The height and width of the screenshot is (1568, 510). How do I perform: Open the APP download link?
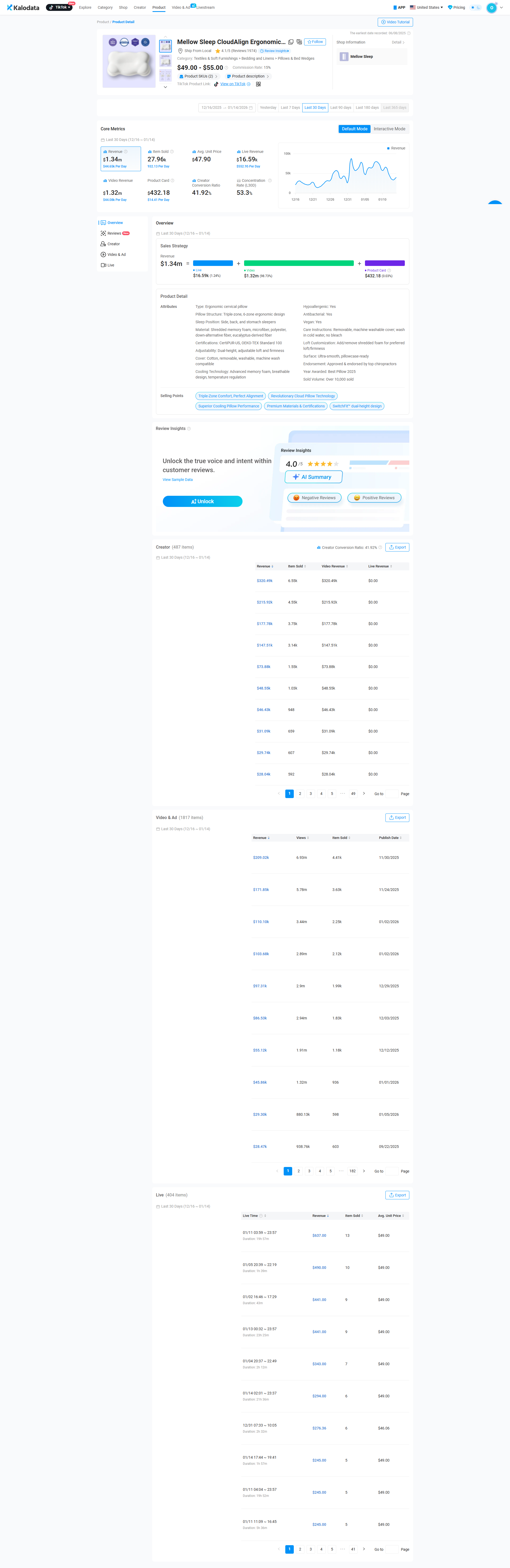coord(399,8)
